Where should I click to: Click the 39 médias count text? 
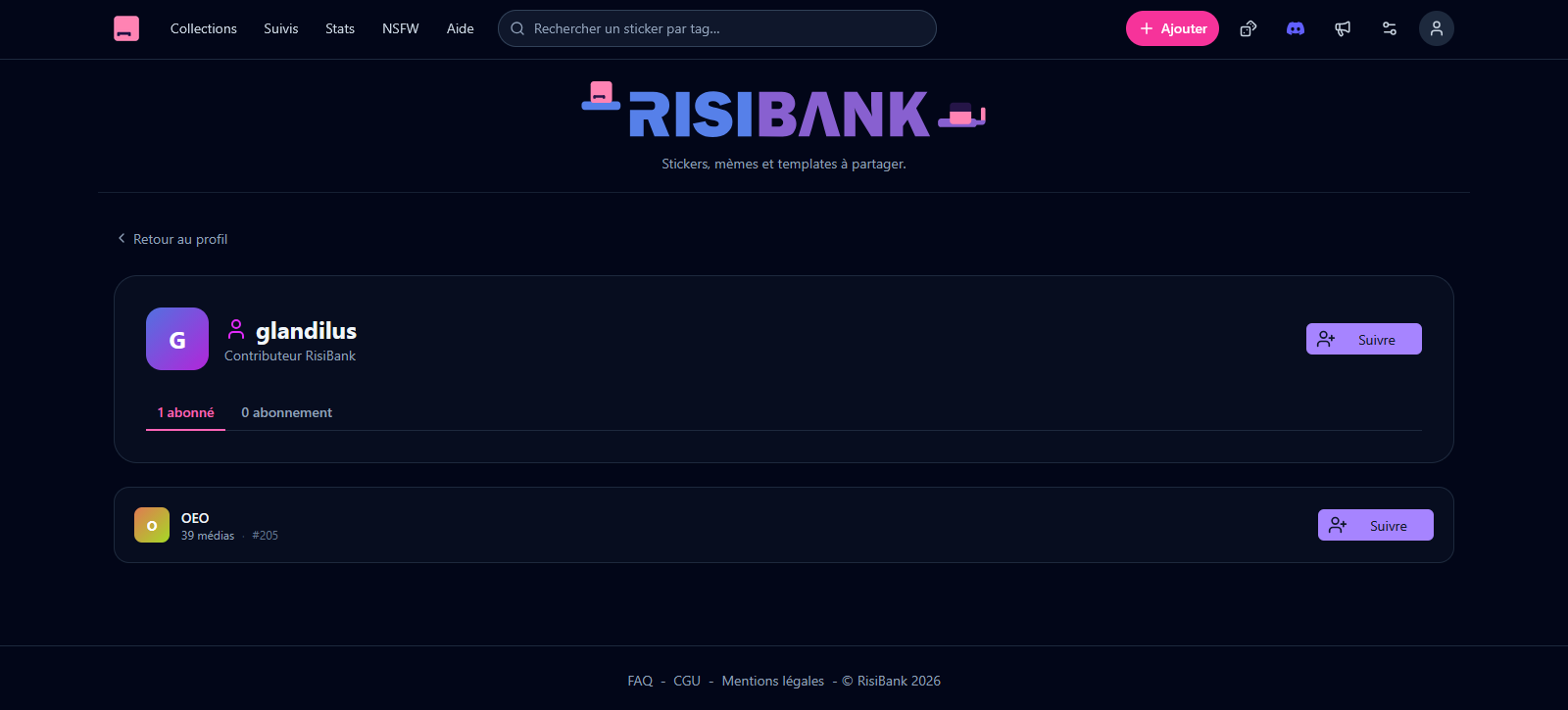[208, 536]
